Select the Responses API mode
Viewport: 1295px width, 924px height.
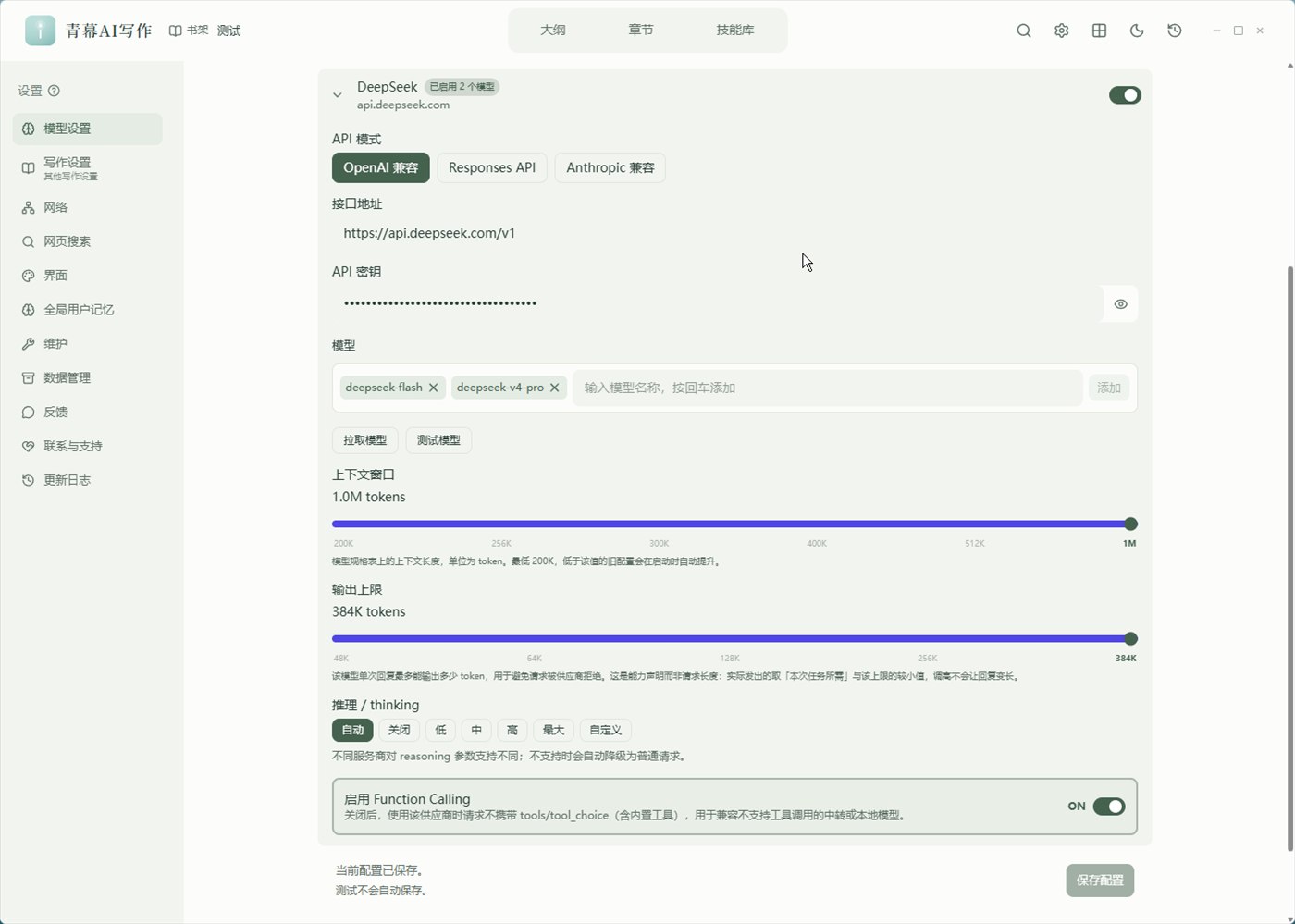point(492,167)
